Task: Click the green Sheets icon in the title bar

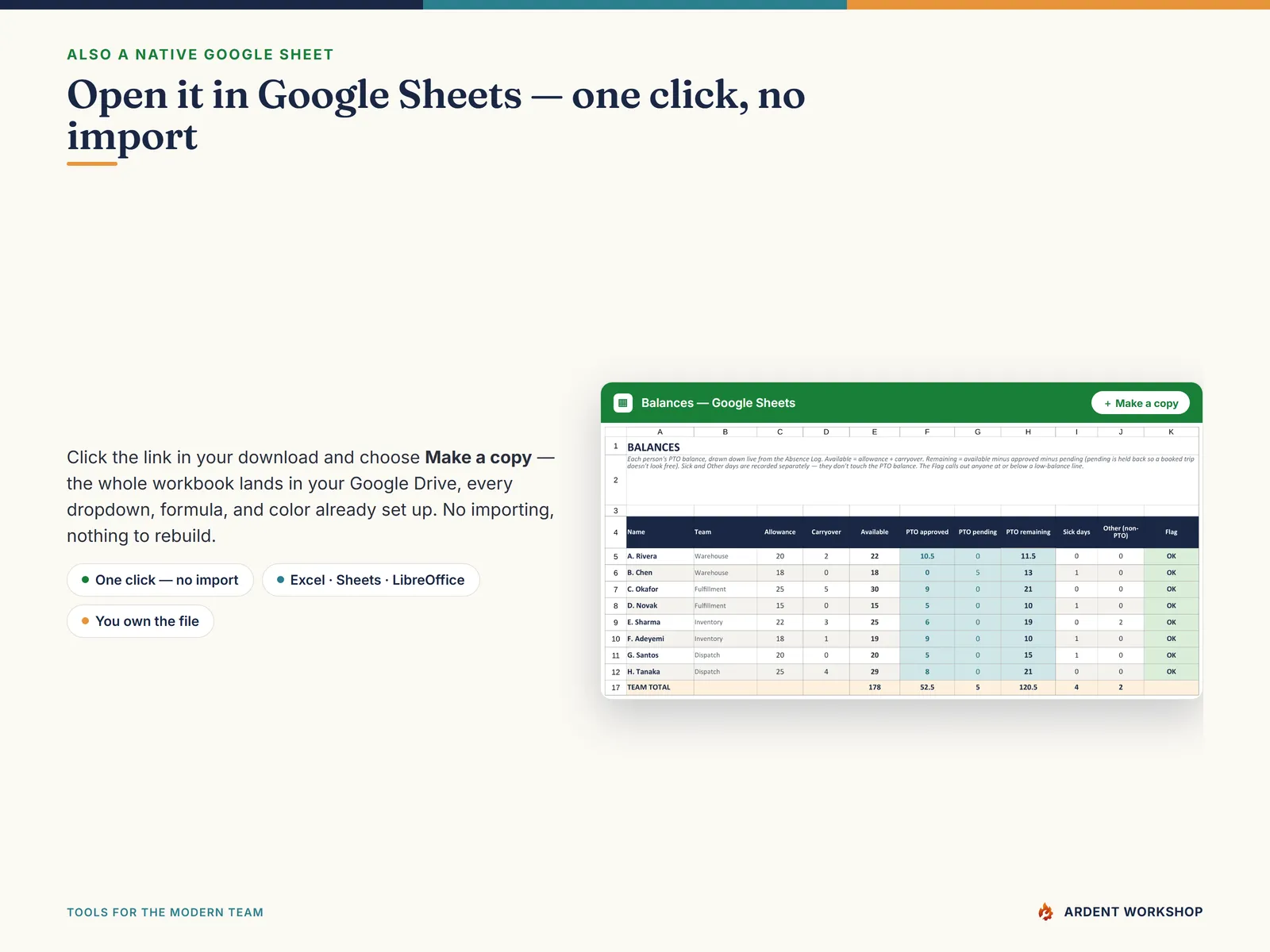Action: (623, 403)
